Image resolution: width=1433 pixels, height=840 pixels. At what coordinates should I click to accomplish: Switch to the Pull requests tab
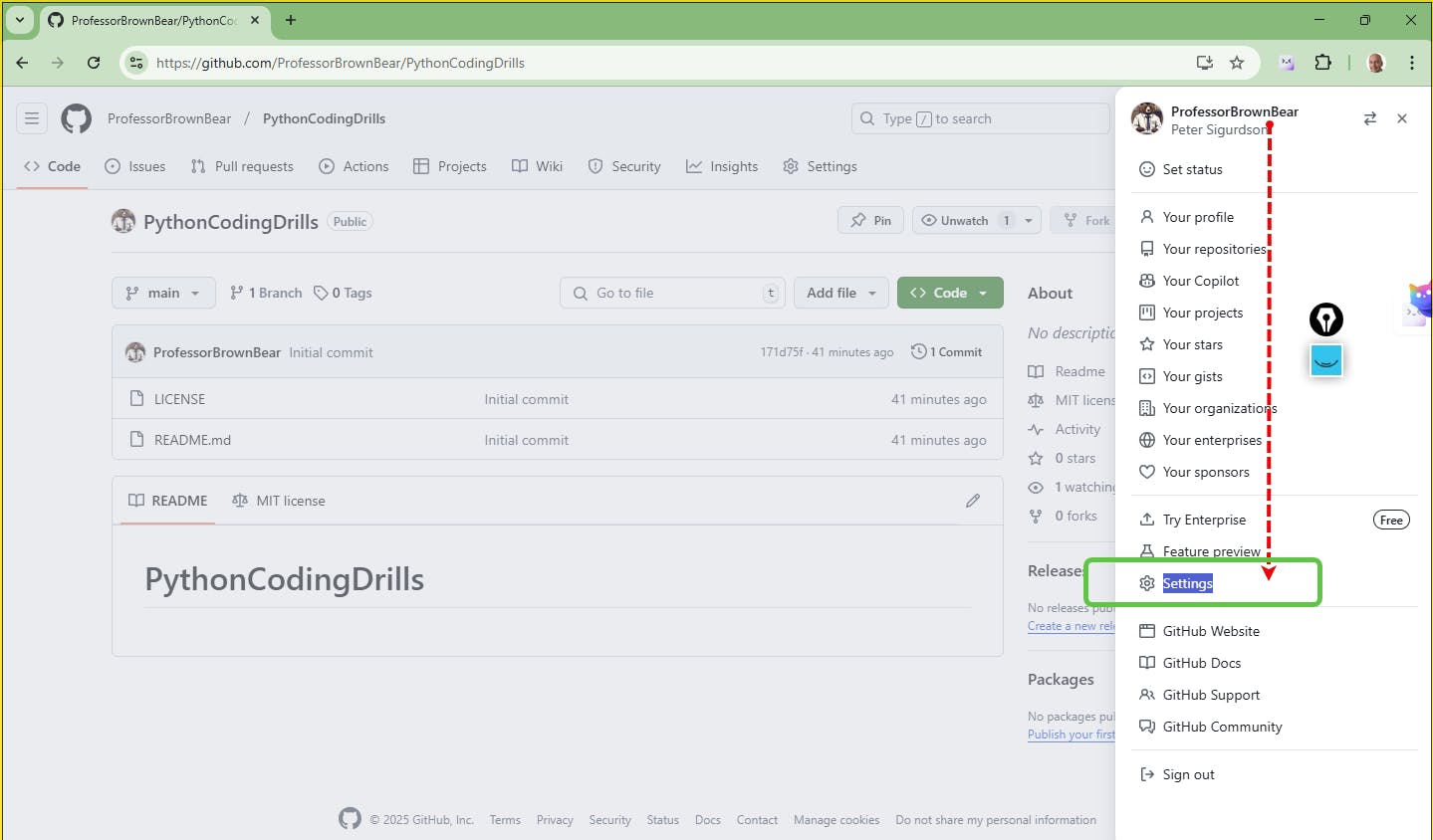click(242, 166)
